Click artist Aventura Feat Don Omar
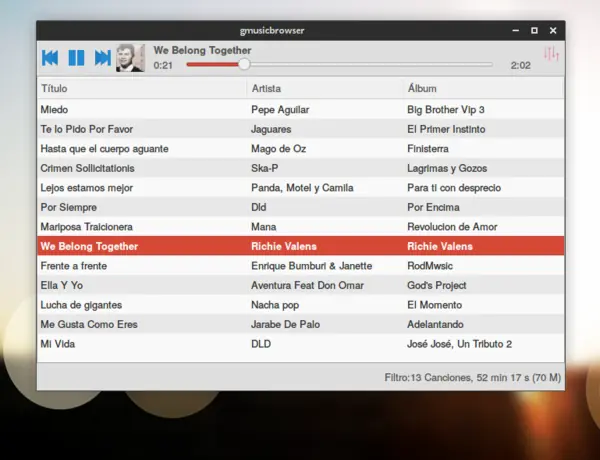Image resolution: width=600 pixels, height=460 pixels. [x=307, y=285]
